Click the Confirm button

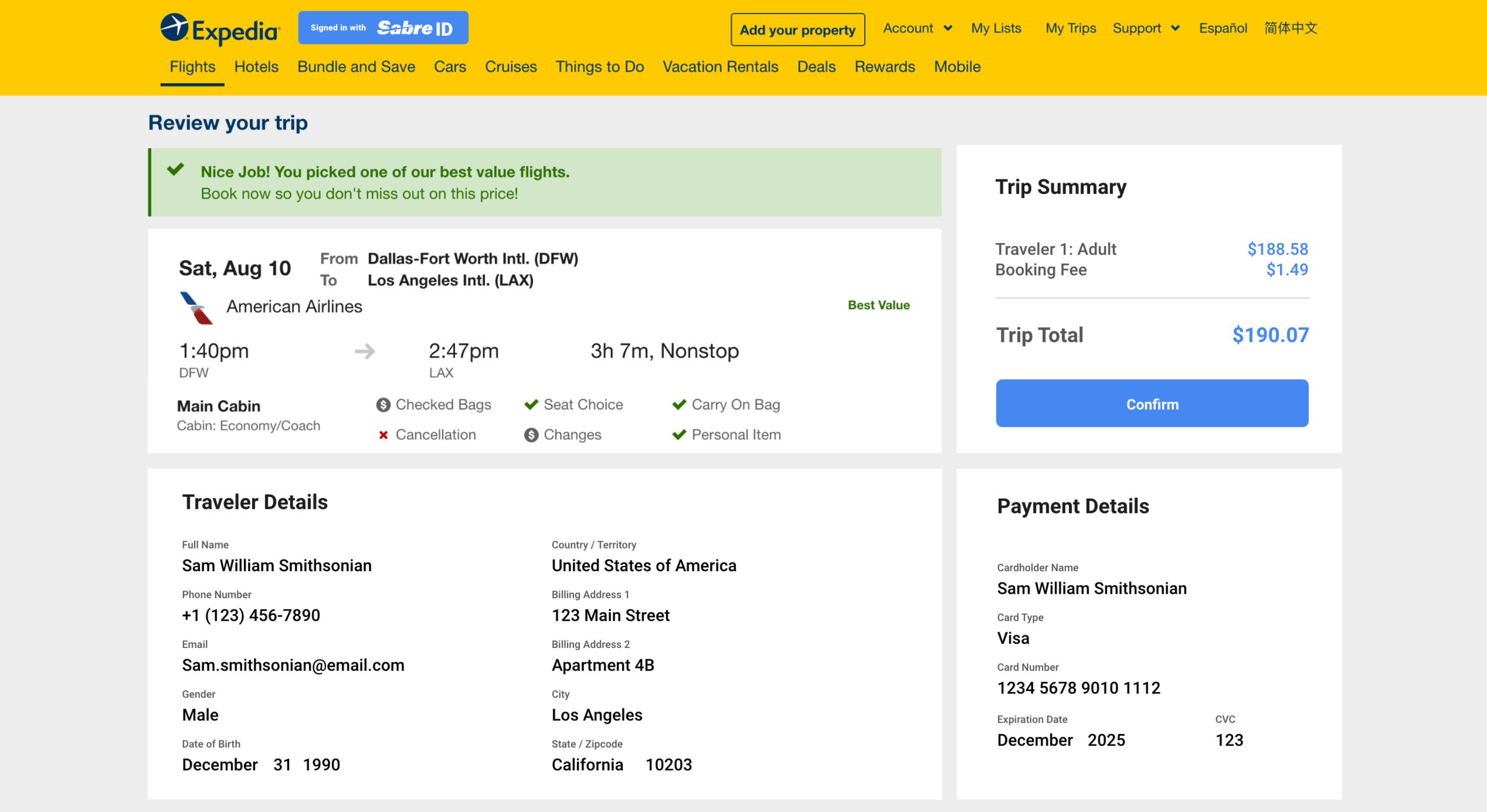1152,404
